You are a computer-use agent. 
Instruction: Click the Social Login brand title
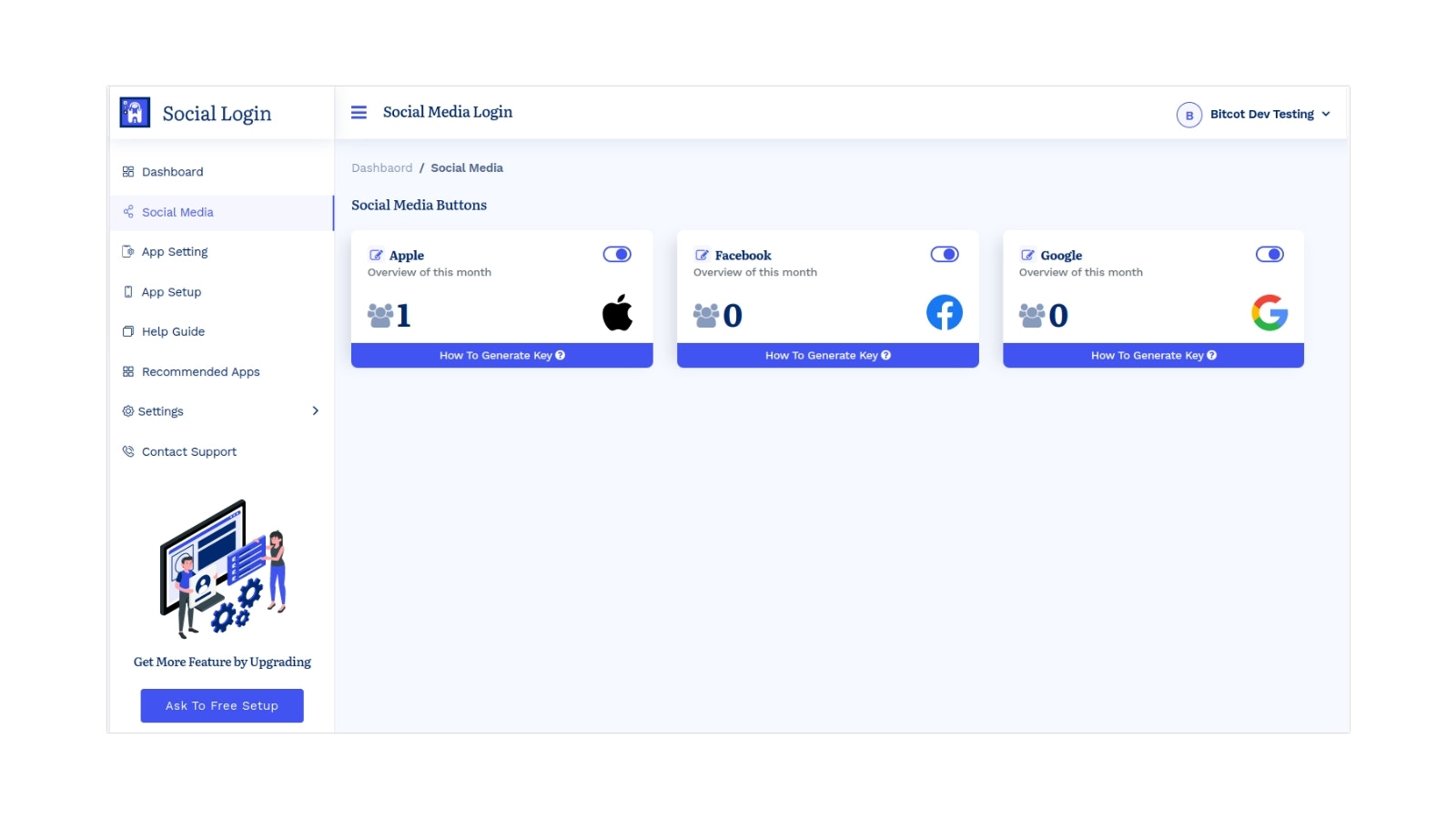coord(217,114)
